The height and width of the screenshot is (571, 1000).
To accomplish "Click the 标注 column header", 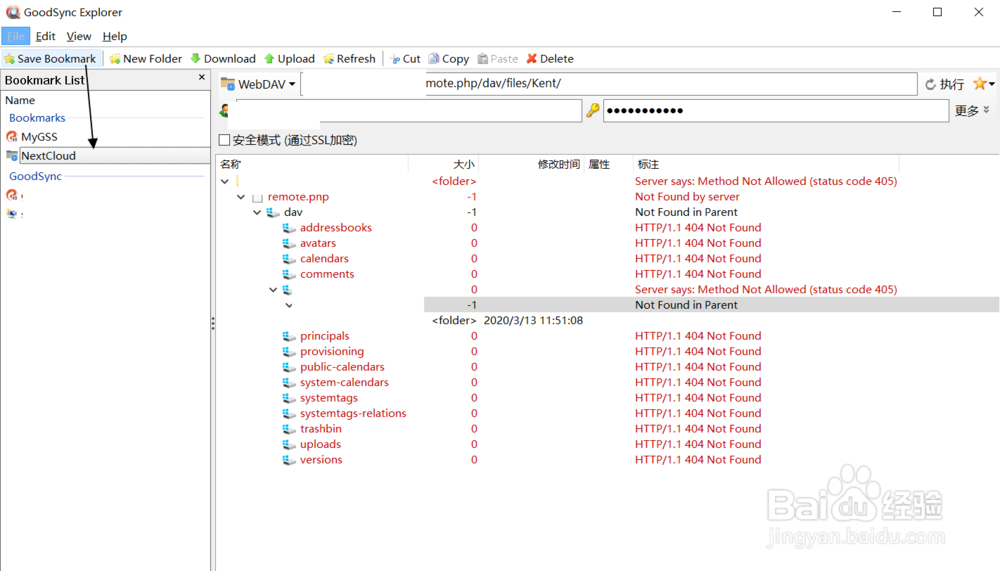I will pos(648,165).
